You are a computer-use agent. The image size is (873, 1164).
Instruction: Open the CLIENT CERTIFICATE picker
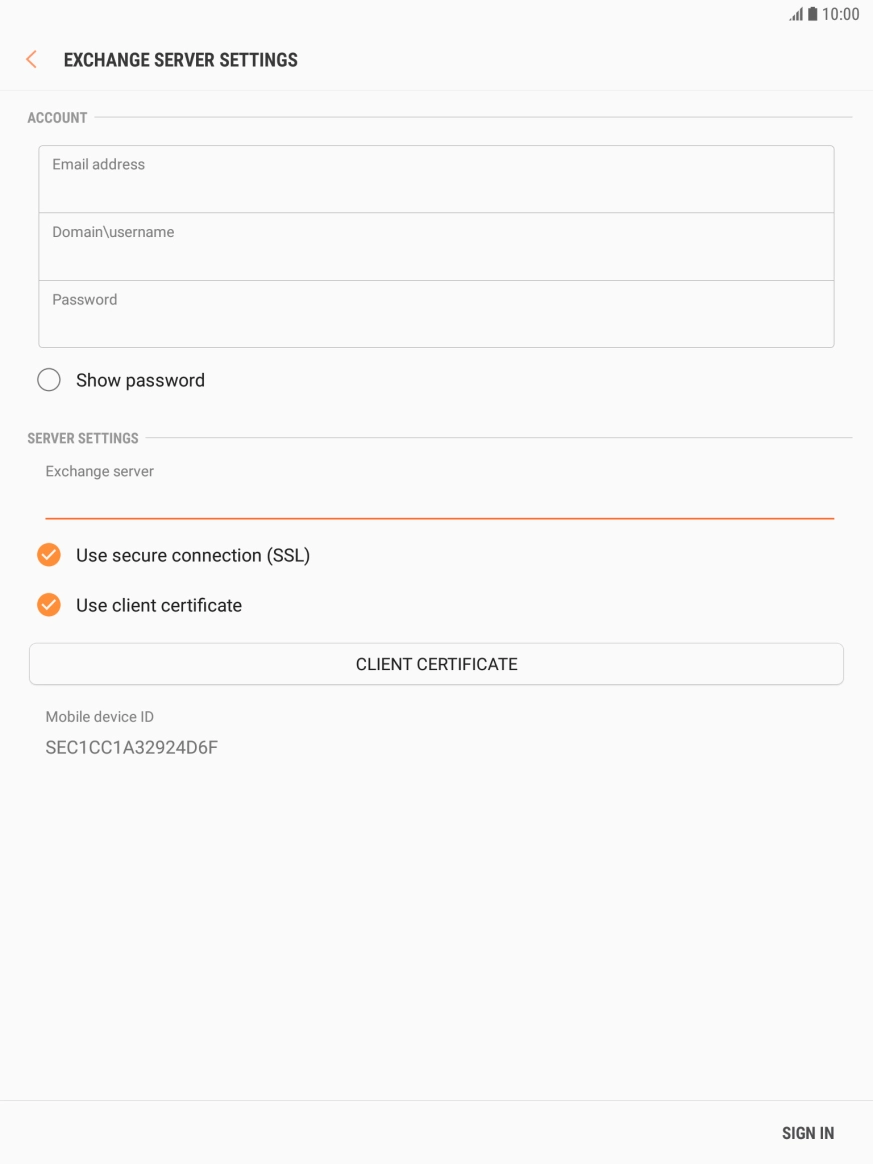[x=436, y=663]
